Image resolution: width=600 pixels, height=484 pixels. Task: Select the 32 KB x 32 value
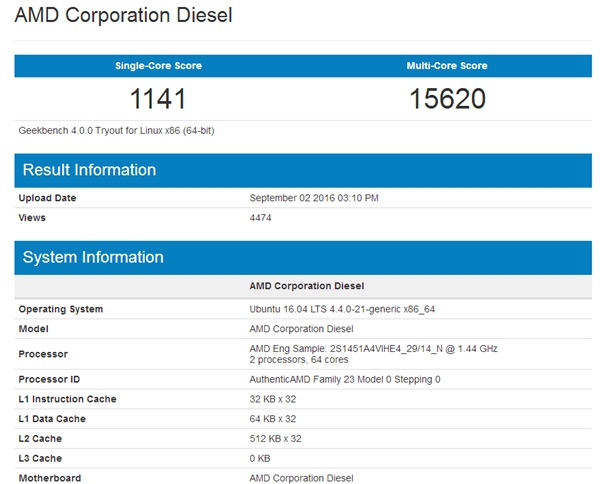tap(273, 399)
